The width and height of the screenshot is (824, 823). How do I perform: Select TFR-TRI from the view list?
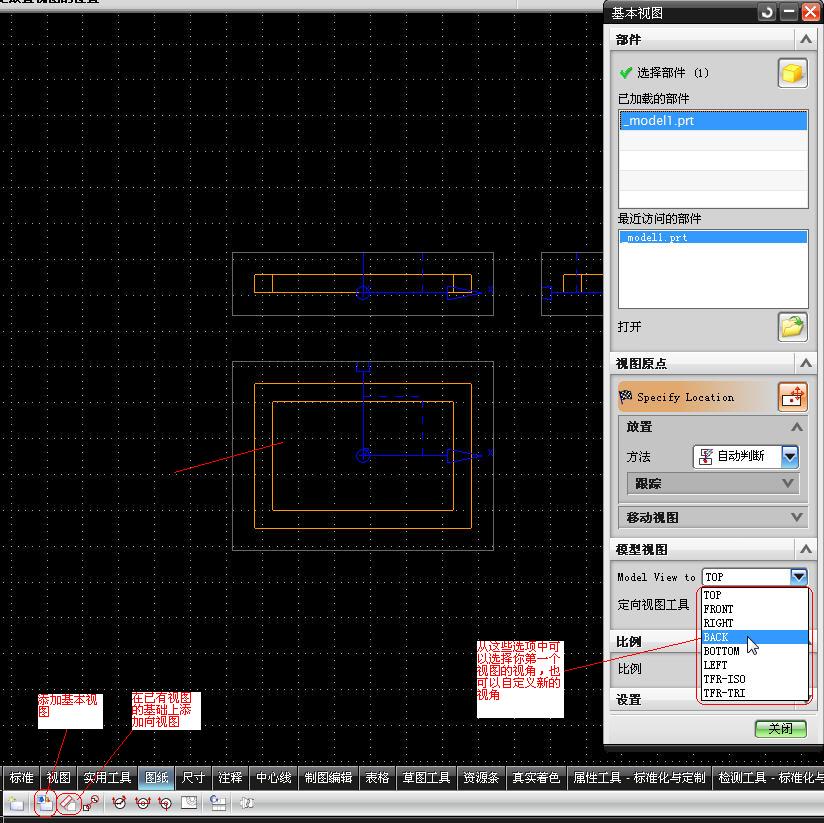pos(755,693)
